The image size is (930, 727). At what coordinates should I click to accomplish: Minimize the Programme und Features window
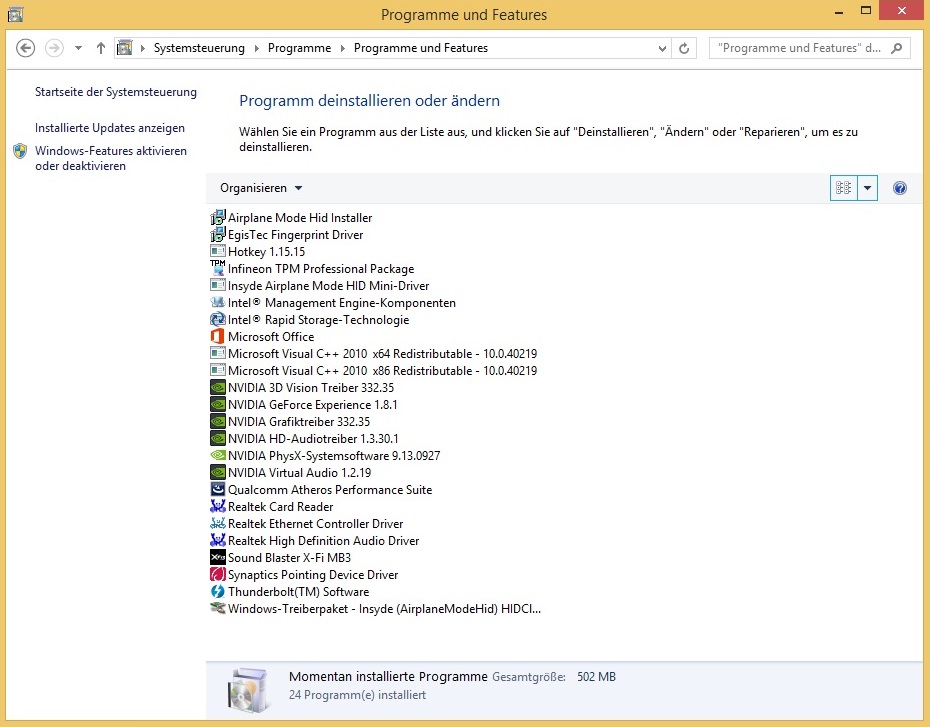coord(839,11)
